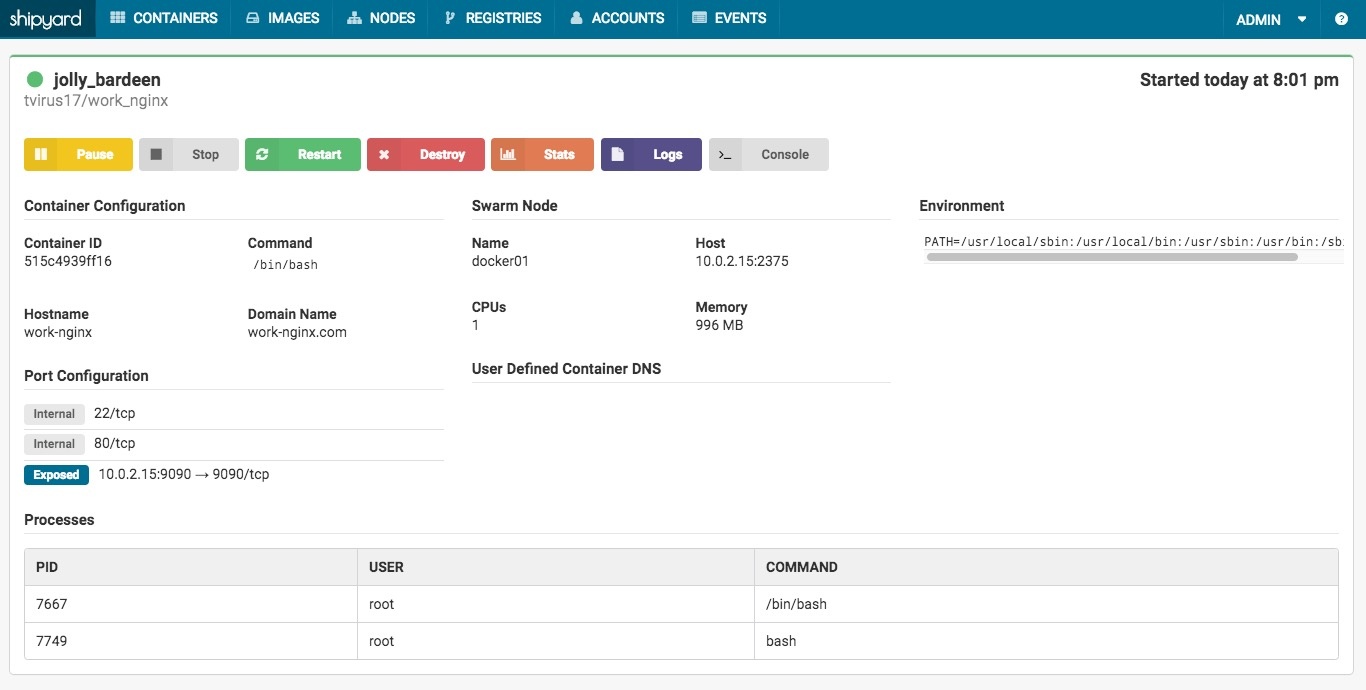1366x690 pixels.
Task: Click the pause icon on the yellow button
Action: (41, 154)
